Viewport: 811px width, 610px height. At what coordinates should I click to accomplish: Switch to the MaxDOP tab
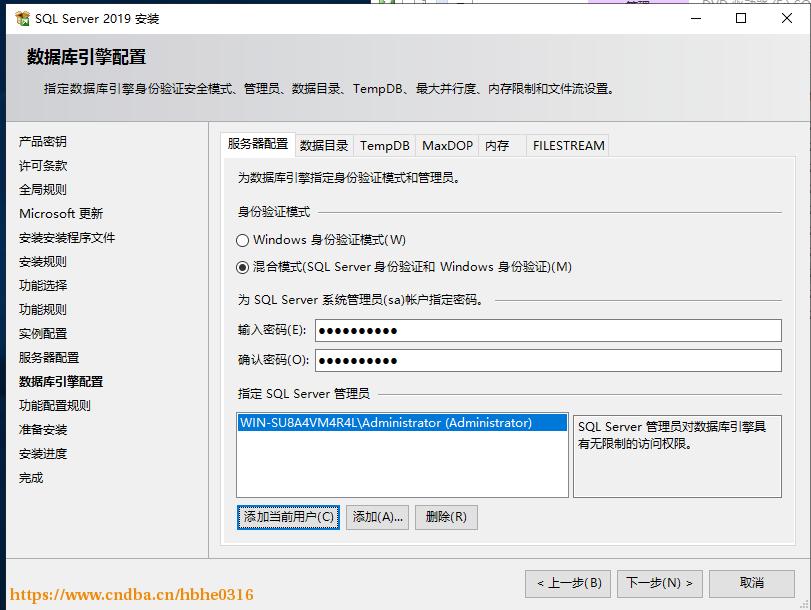pyautogui.click(x=447, y=146)
